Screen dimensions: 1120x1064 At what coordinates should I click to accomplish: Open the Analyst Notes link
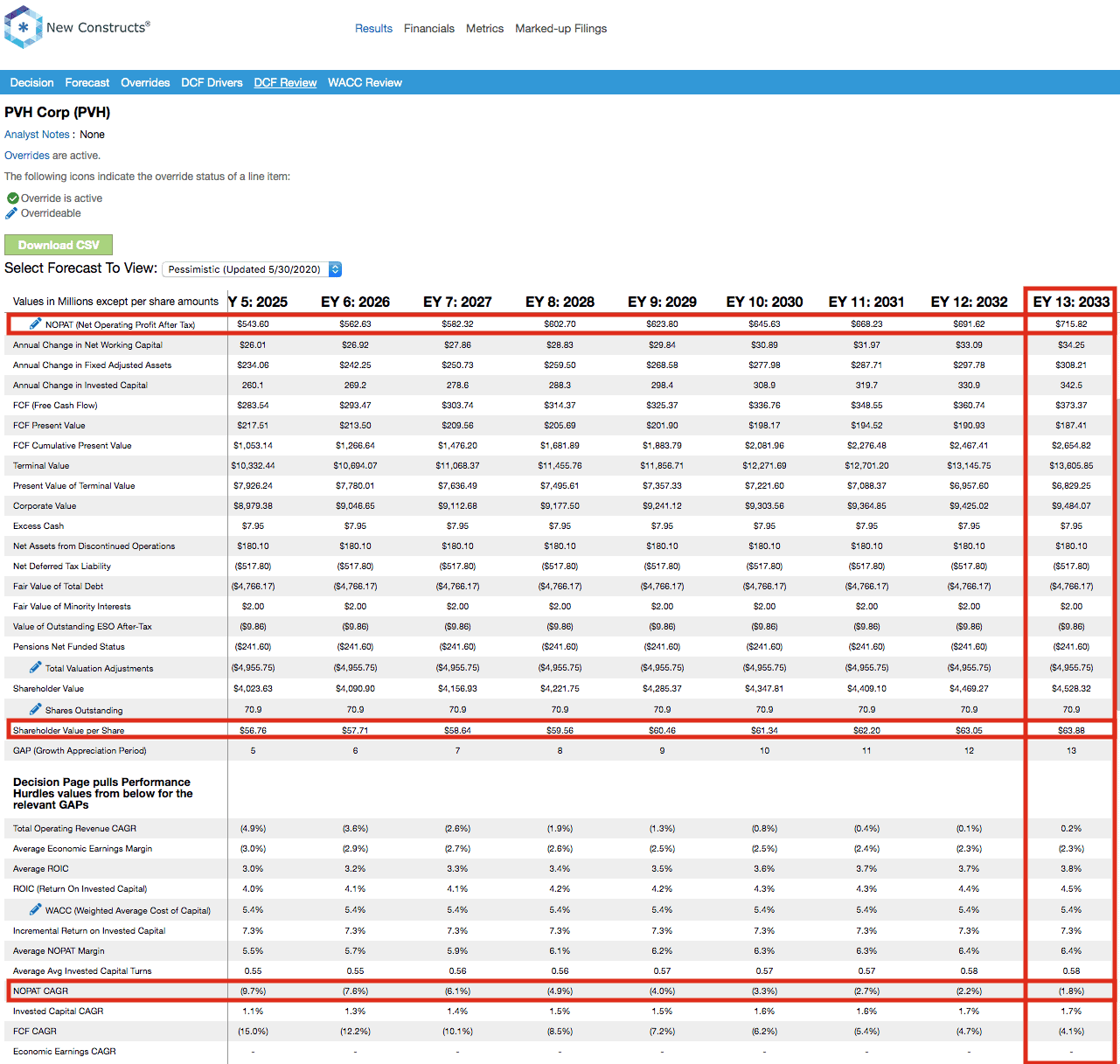tap(37, 135)
